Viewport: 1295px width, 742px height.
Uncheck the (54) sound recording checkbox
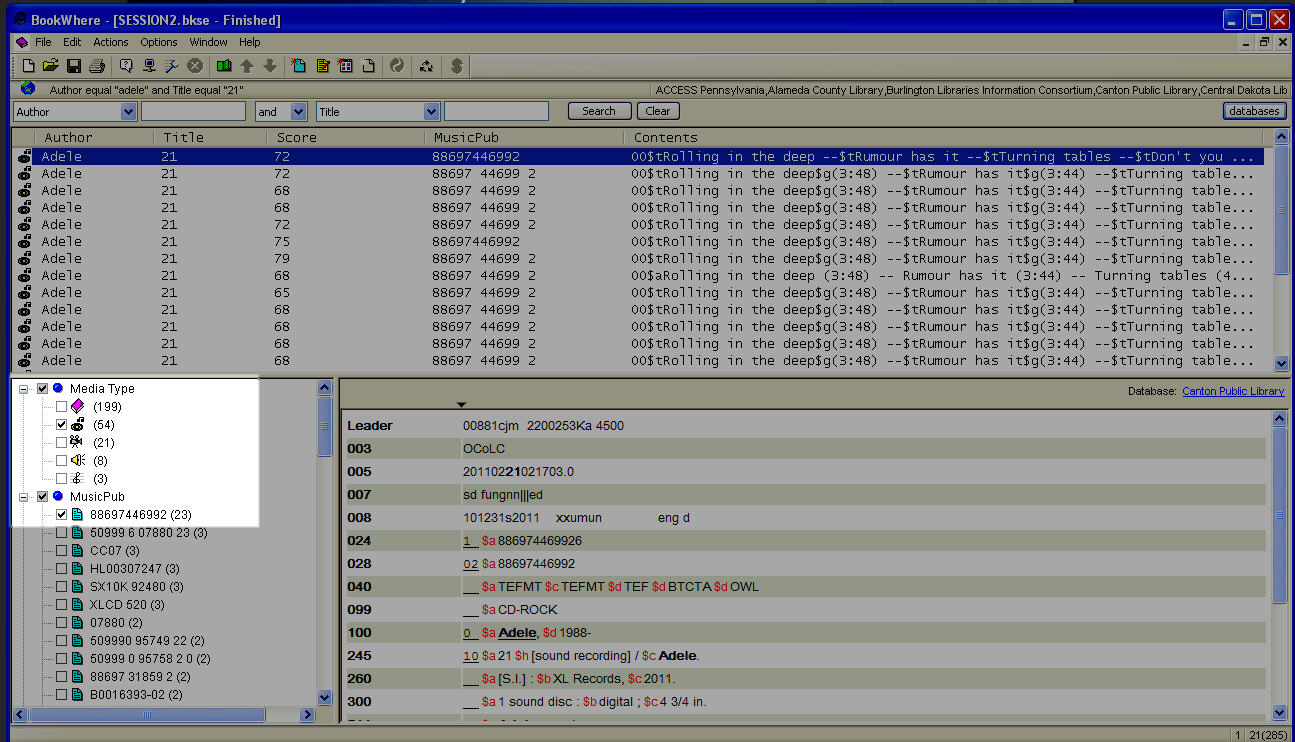point(62,424)
